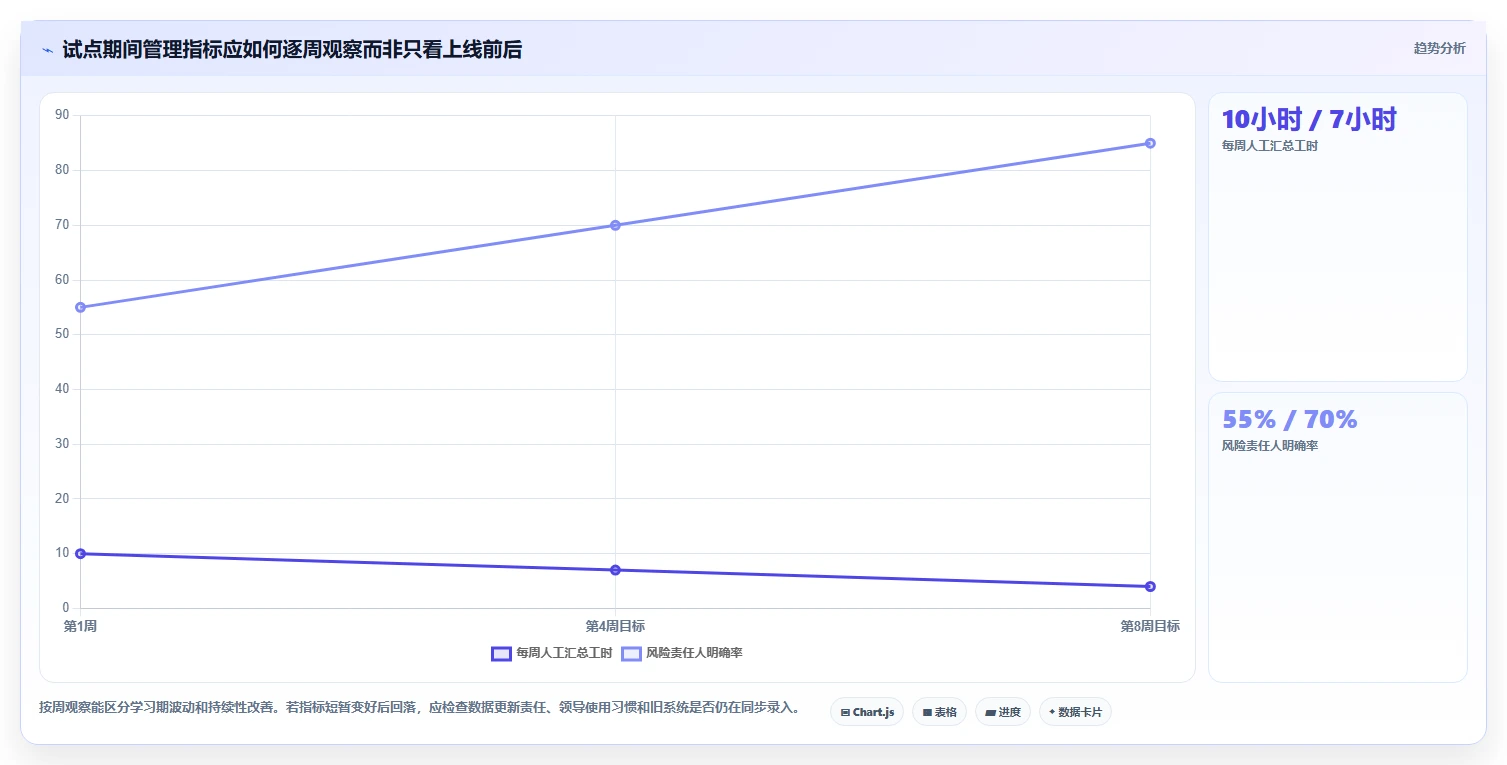Select the 数据卡片 tag chip
Screen dimensions: 1507x765
point(1075,712)
